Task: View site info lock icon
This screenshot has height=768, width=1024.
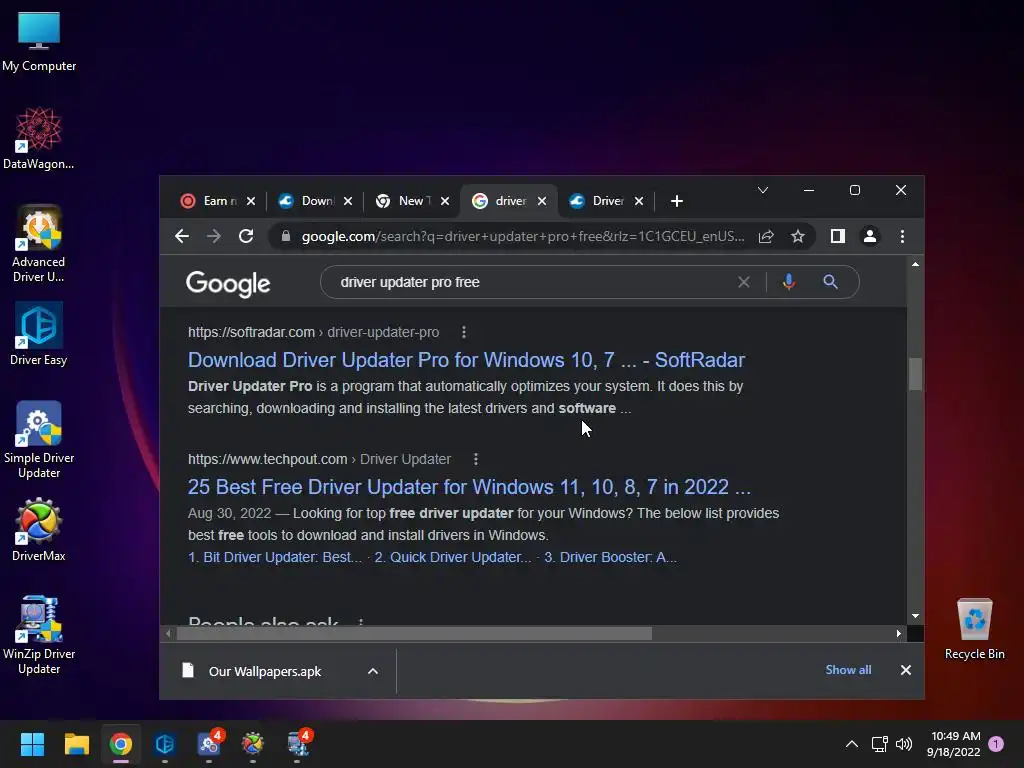Action: [x=285, y=236]
